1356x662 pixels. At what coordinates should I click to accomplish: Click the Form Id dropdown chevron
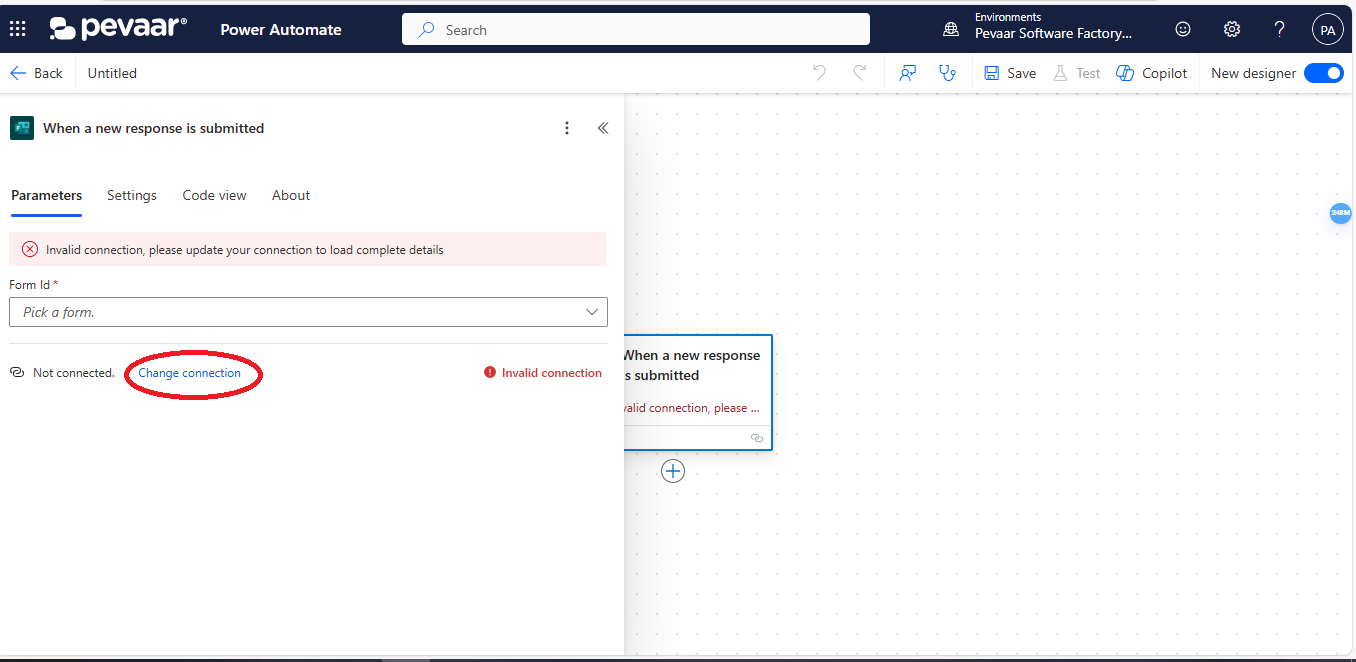(x=592, y=312)
